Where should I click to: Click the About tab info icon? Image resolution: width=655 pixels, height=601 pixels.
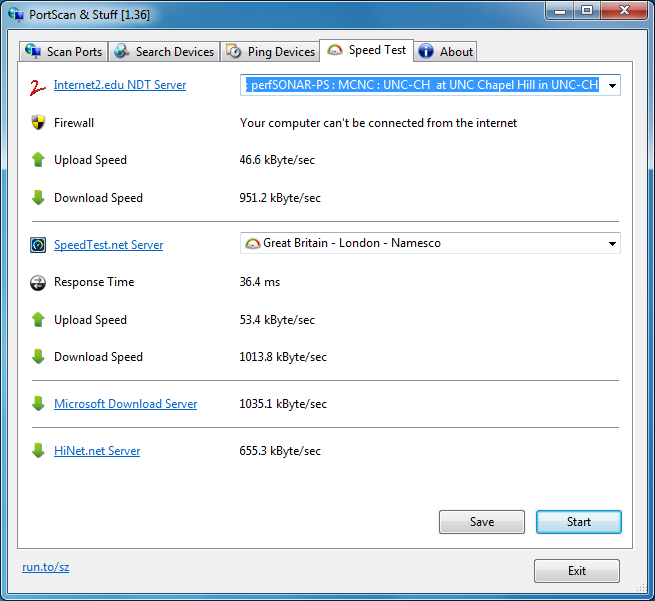[426, 51]
